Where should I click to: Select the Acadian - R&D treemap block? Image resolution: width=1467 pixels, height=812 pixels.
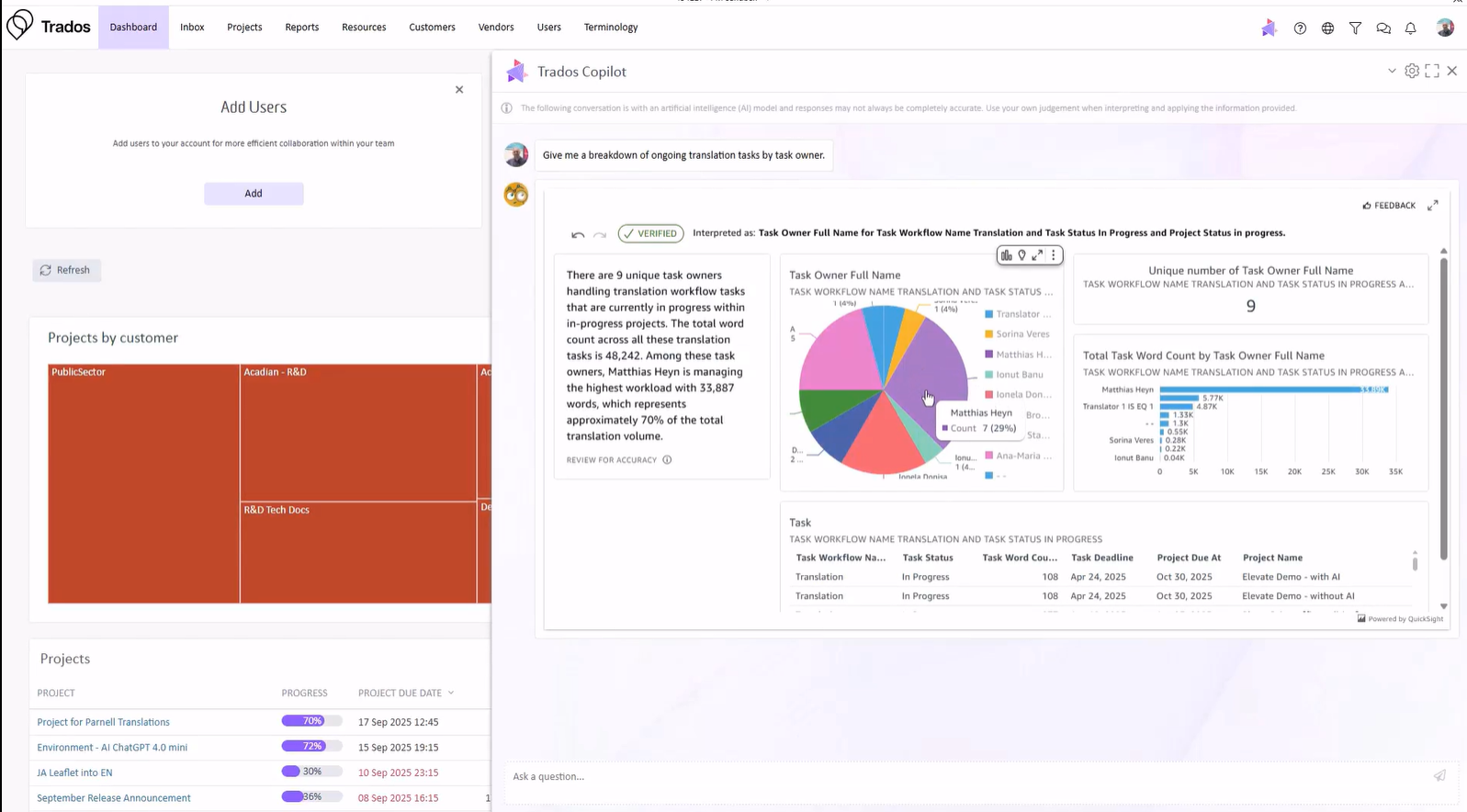pyautogui.click(x=358, y=433)
